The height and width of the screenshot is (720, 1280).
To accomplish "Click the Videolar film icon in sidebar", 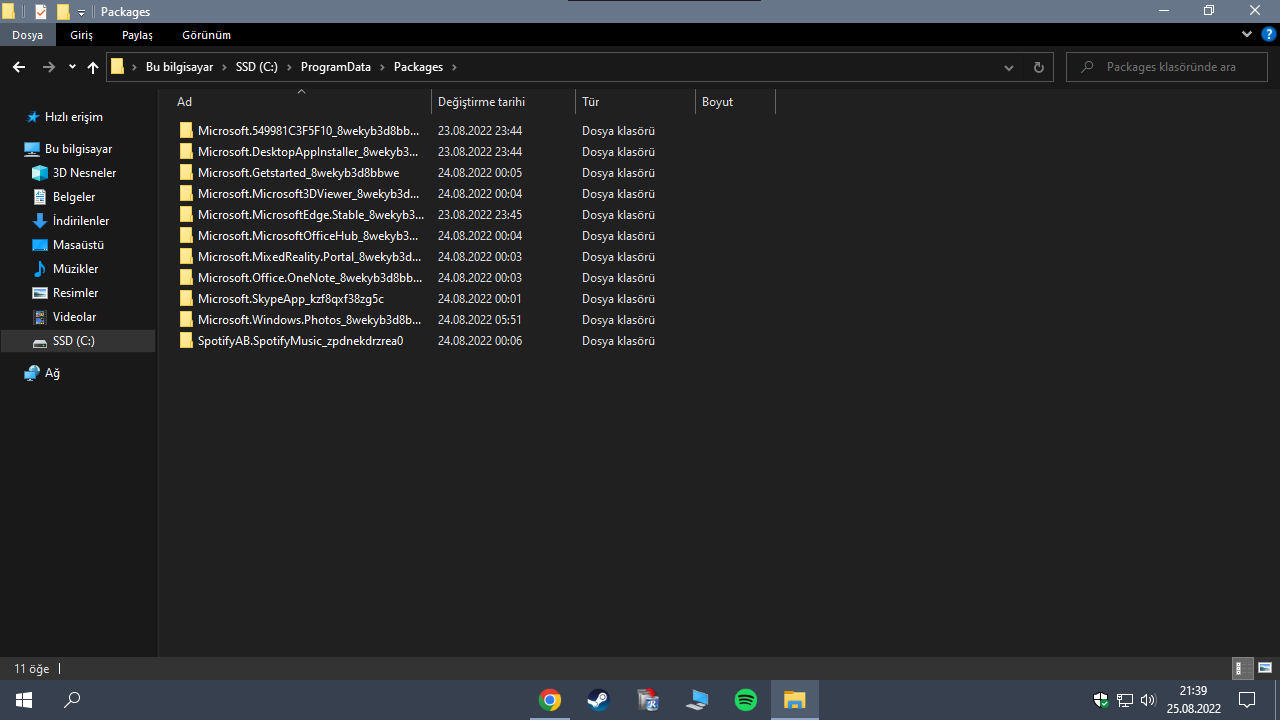I will click(x=40, y=317).
